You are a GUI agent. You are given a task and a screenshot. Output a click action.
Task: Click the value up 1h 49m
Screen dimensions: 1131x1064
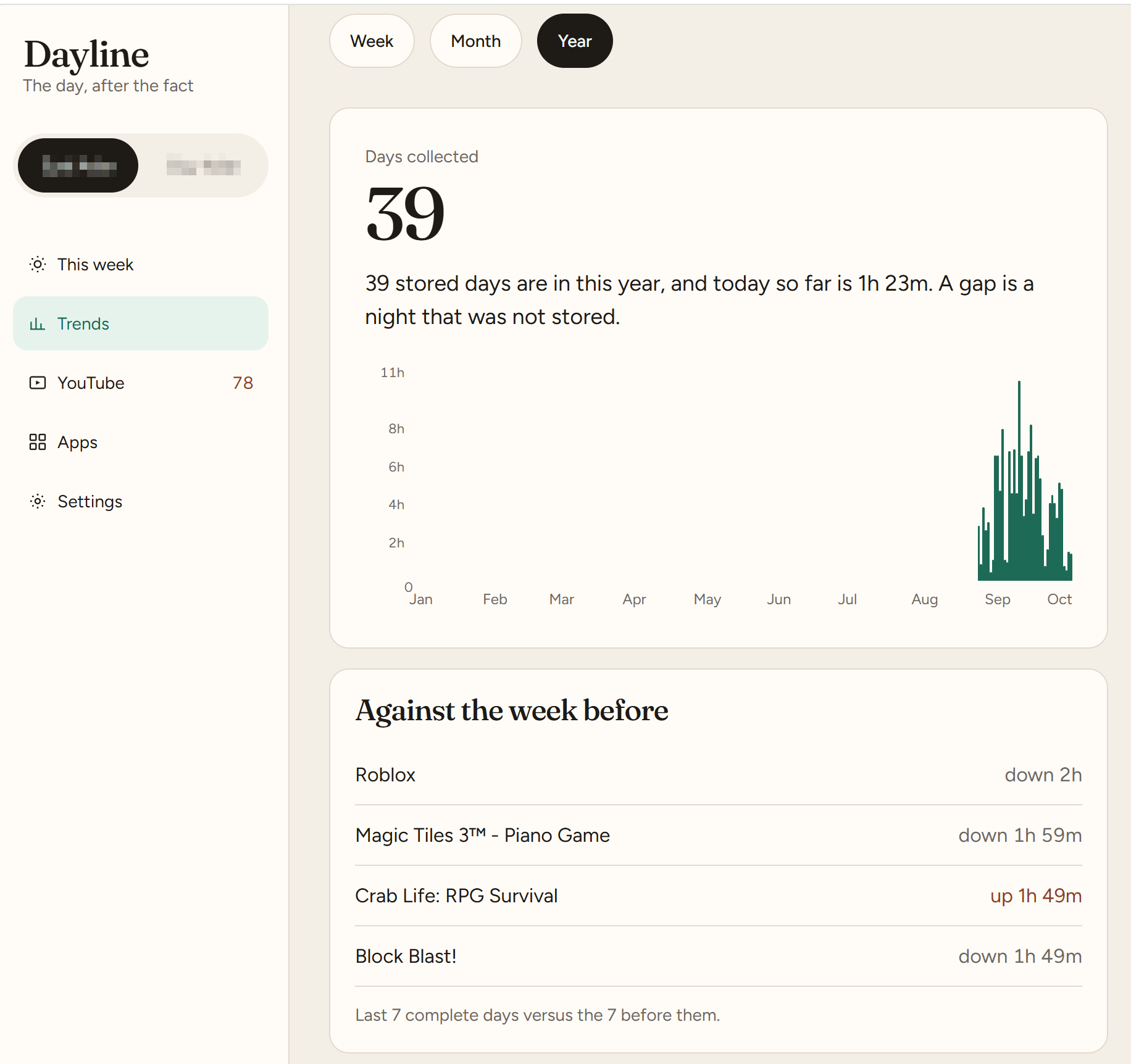(x=1036, y=896)
